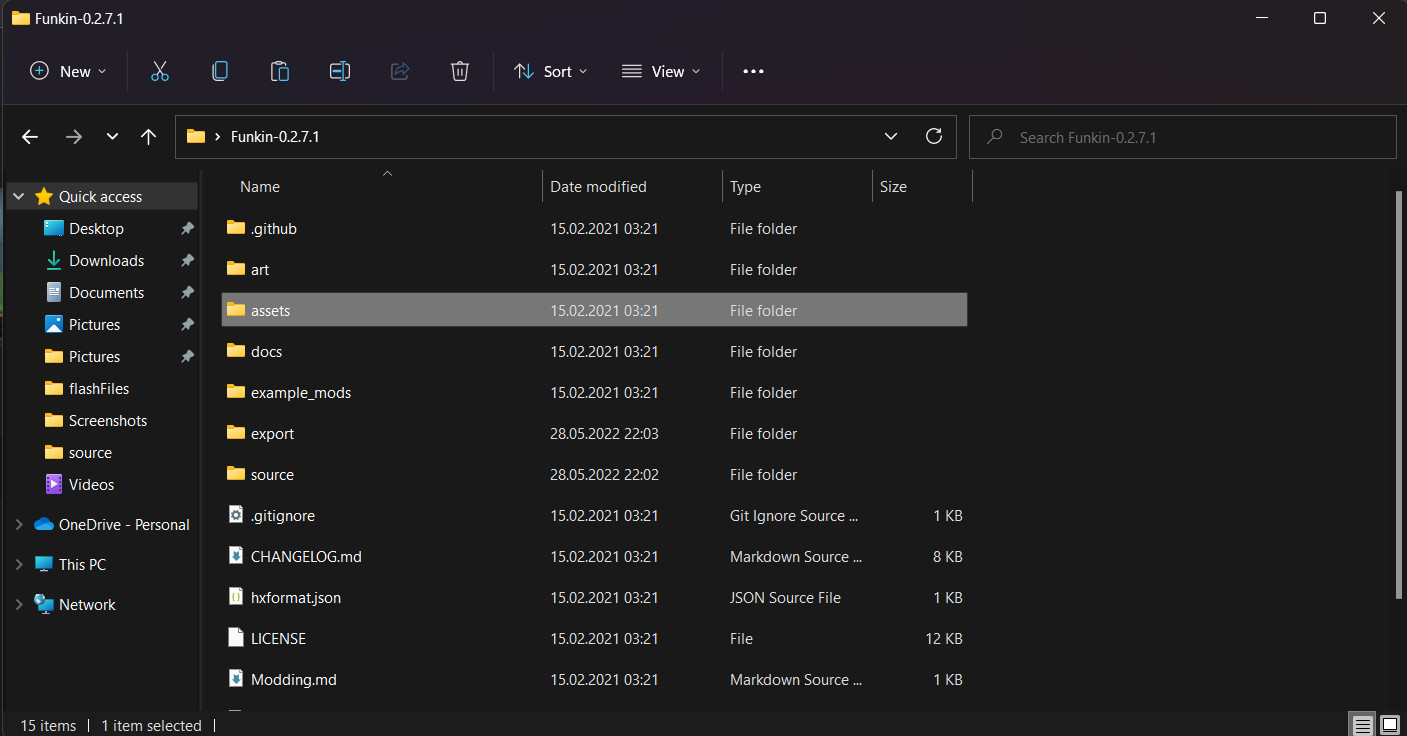1407x736 pixels.
Task: Expand OneDrive - Personal tree node
Action: pyautogui.click(x=19, y=524)
